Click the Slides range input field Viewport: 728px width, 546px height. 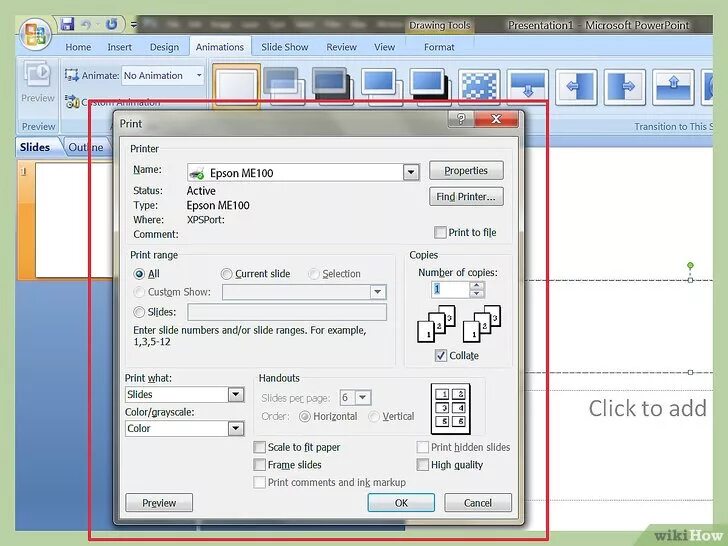click(x=287, y=312)
